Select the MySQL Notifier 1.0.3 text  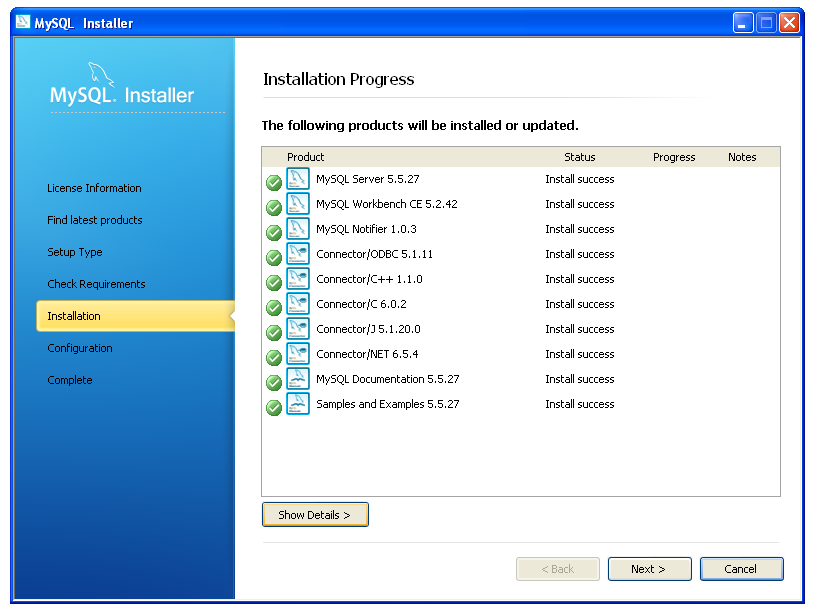click(366, 229)
